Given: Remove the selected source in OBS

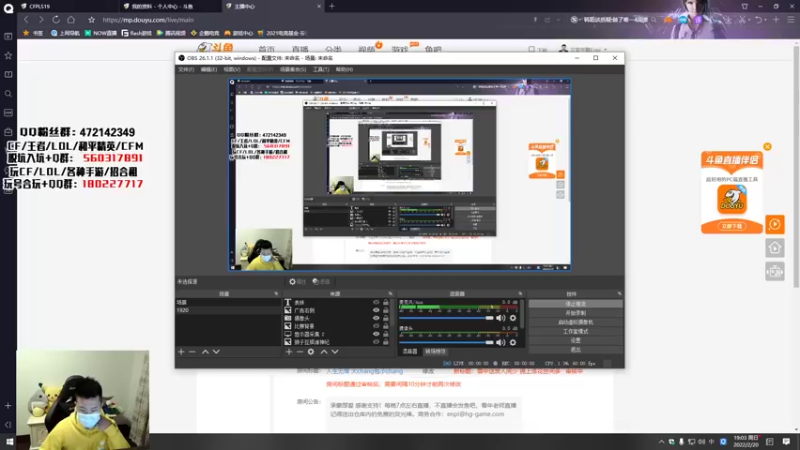Looking at the screenshot, I should 300,352.
